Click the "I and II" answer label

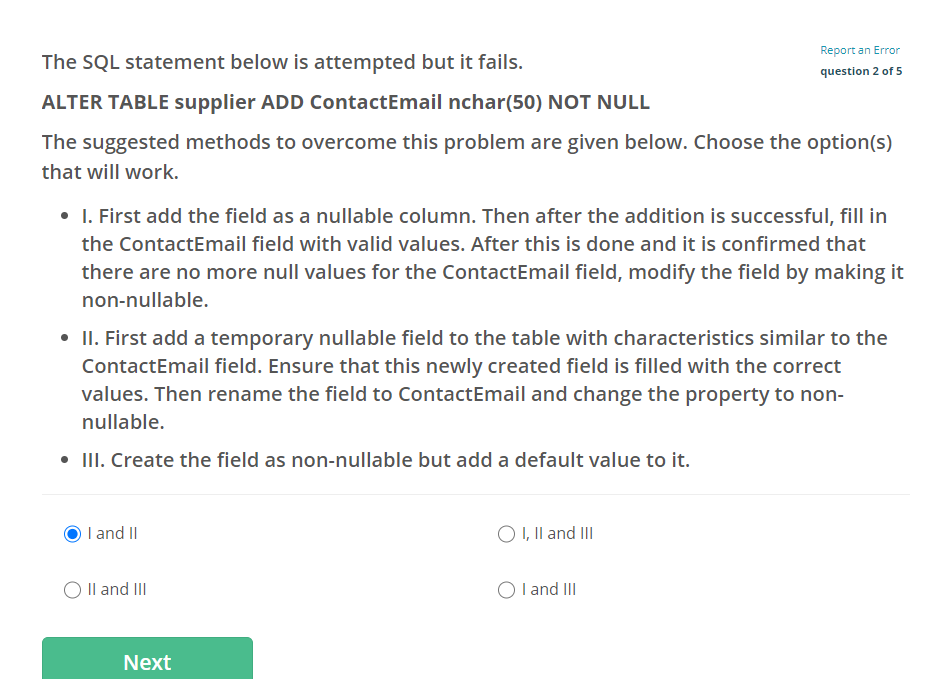[x=112, y=533]
